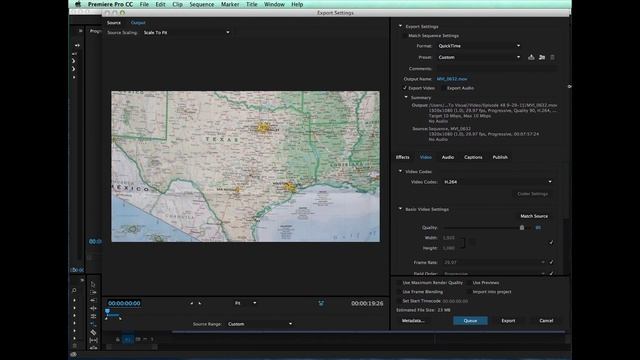Open the Apple menu
This screenshot has width=640, height=360.
tap(78, 4)
